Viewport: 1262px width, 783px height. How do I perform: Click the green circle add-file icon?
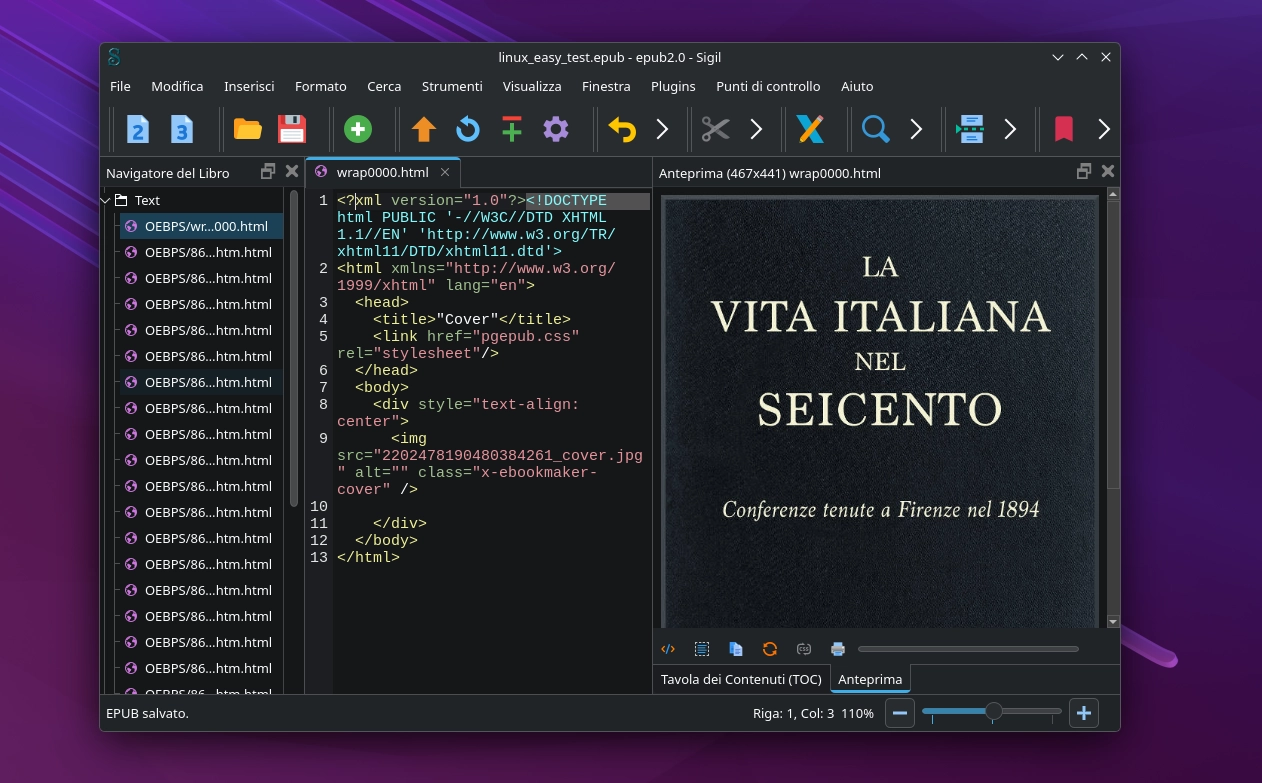pyautogui.click(x=358, y=129)
